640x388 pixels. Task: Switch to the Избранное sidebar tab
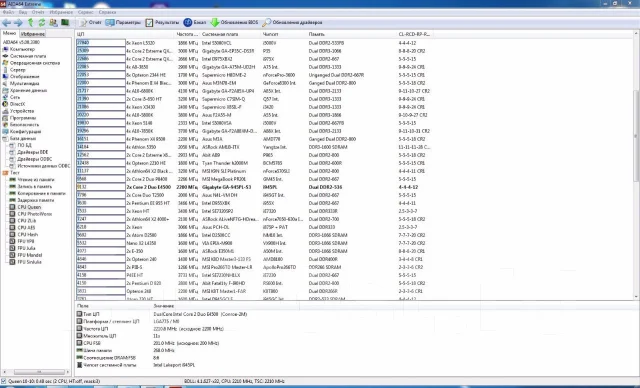[x=33, y=34]
